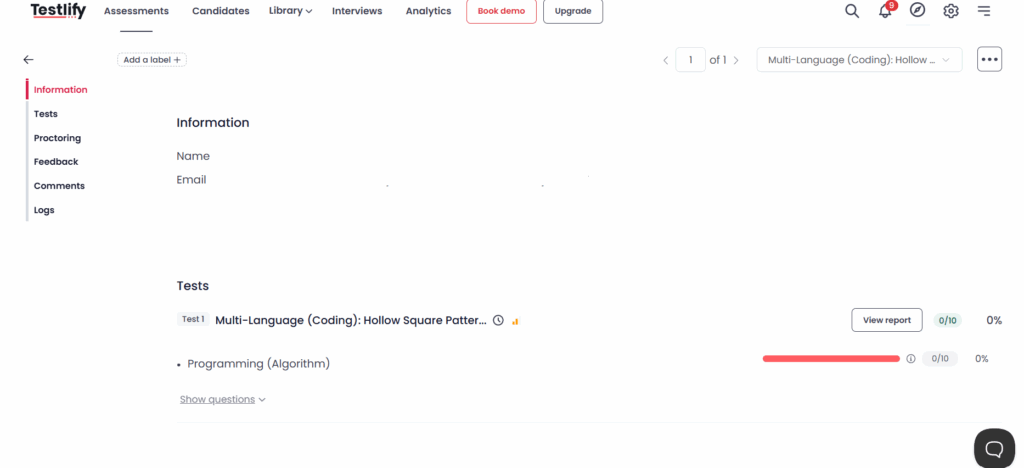Screen dimensions: 1024x468
Task: Open the Assessments tab
Action: [136, 11]
